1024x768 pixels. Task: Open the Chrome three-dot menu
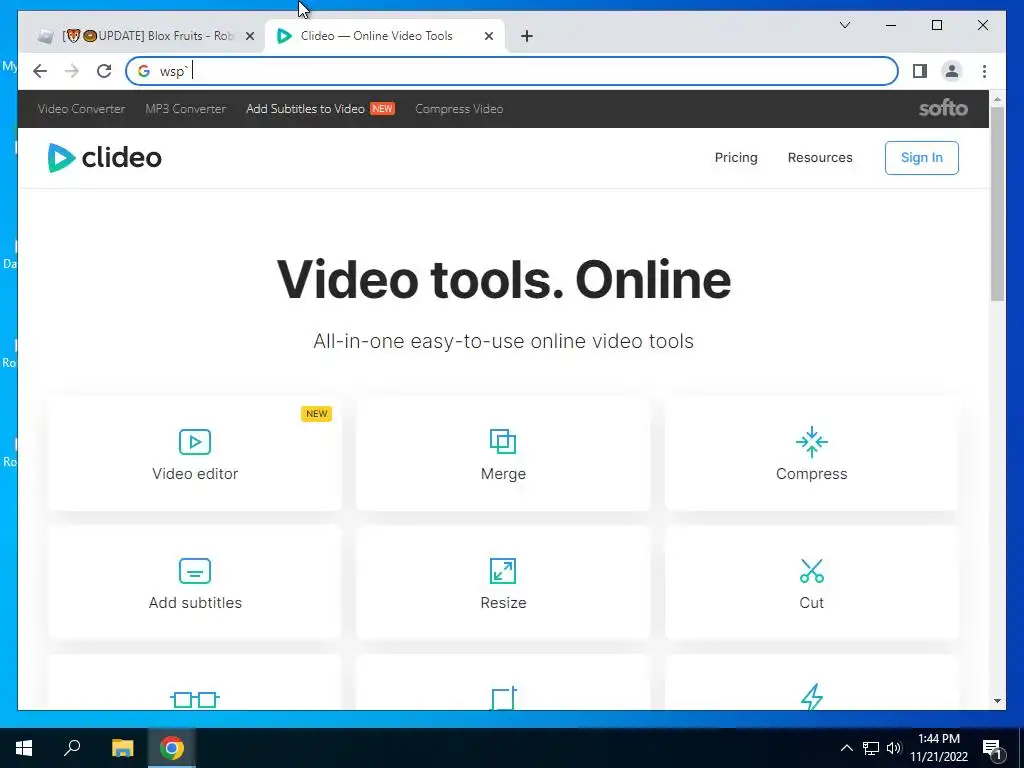(984, 71)
